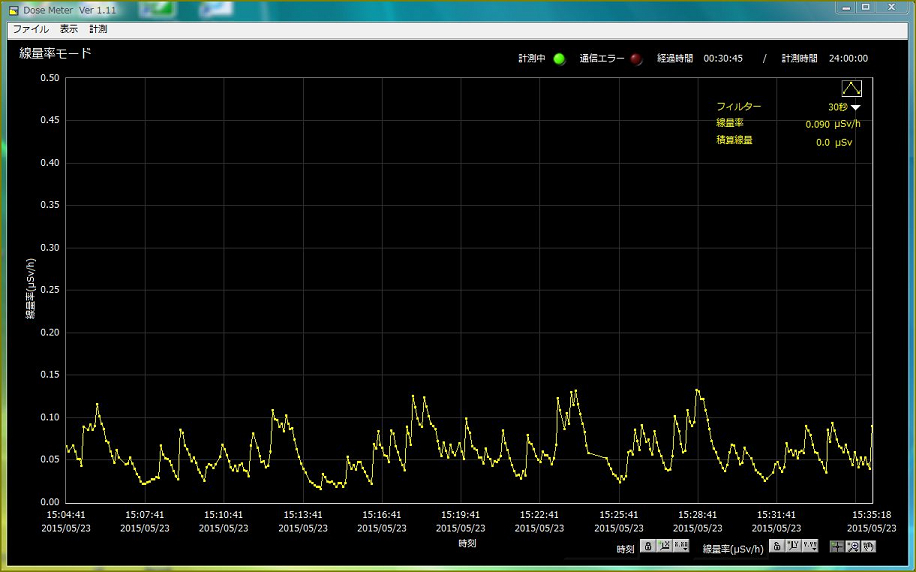The width and height of the screenshot is (916, 572).
Task: Click the red 通信エラー indicator light
Action: tap(636, 59)
